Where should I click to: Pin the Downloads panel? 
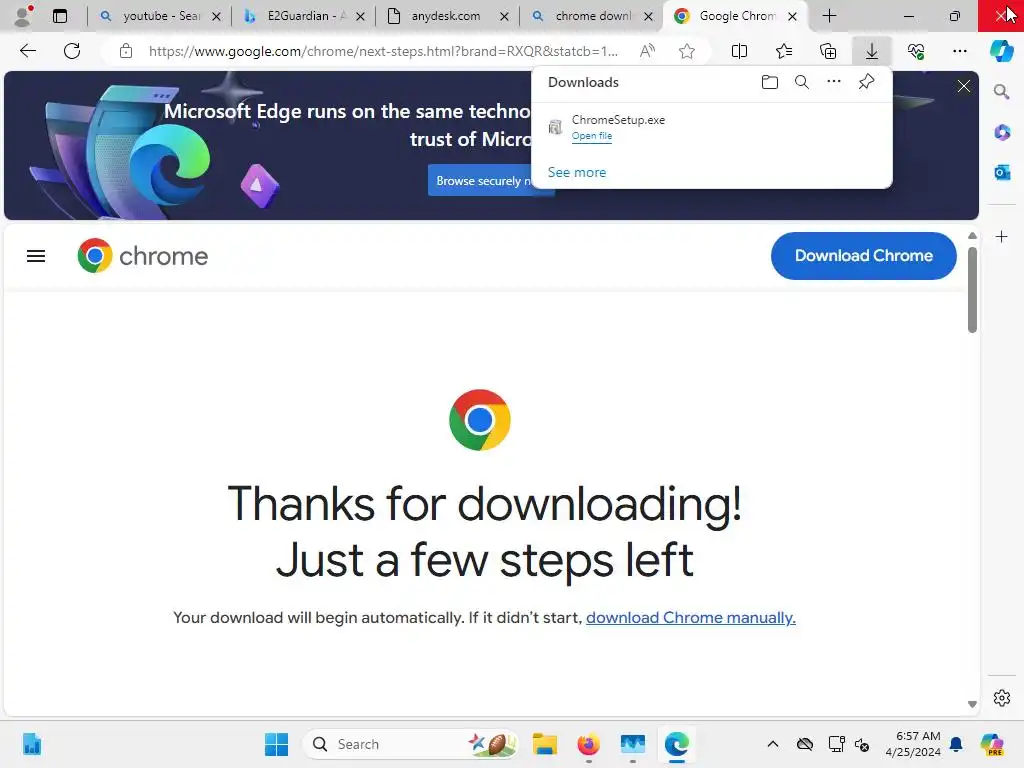point(866,82)
